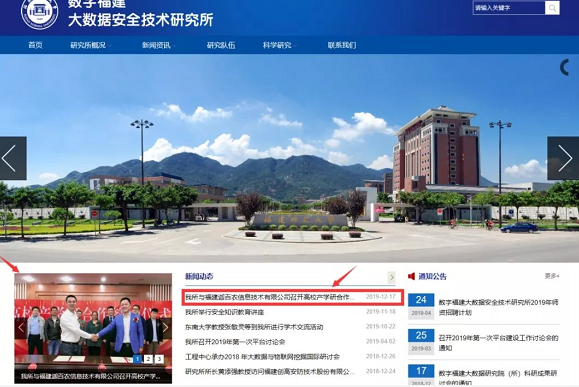Image resolution: width=579 pixels, height=387 pixels.
Task: Select carousel page 3 indicator
Action: point(159,359)
